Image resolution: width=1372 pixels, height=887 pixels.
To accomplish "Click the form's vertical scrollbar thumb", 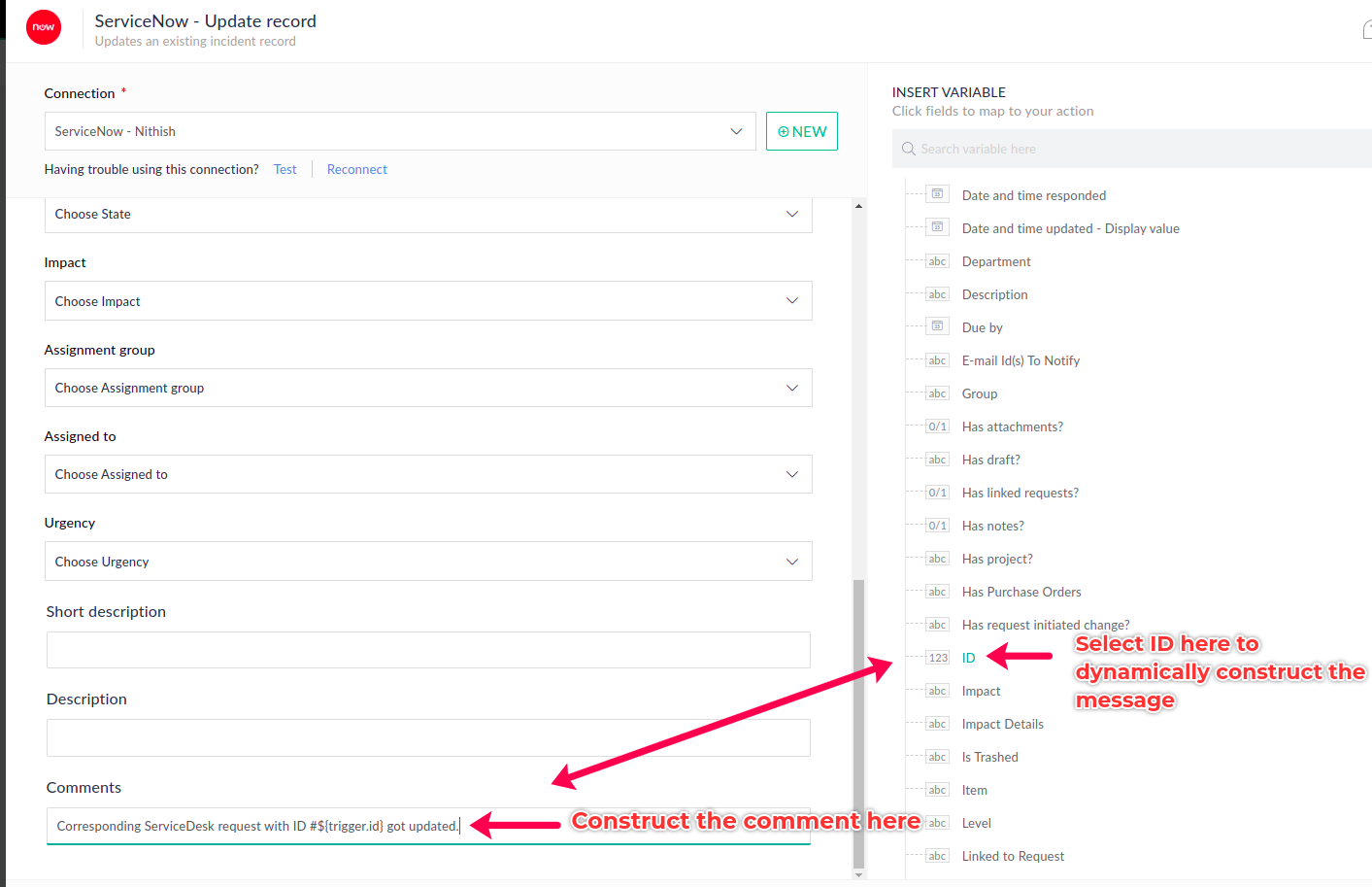I will (x=858, y=724).
